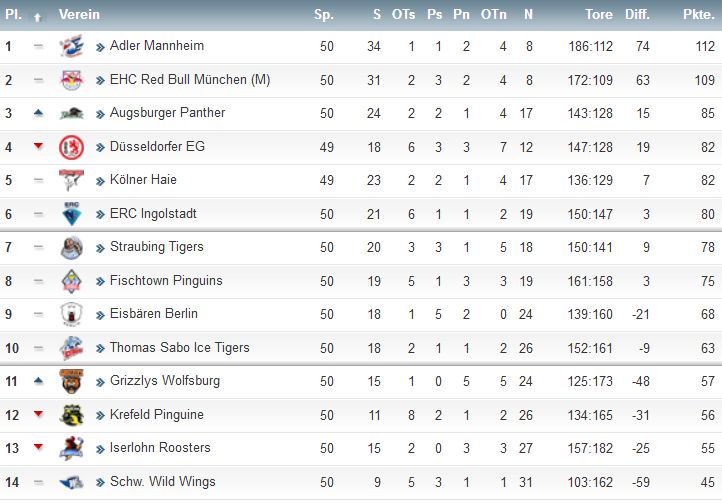Click the EHC Red Bull München logo

[x=71, y=80]
